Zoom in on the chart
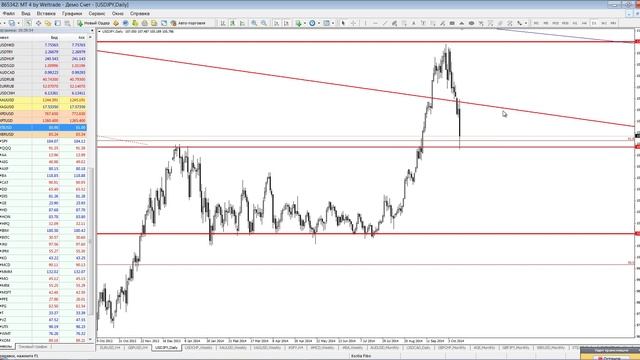 pos(254,23)
